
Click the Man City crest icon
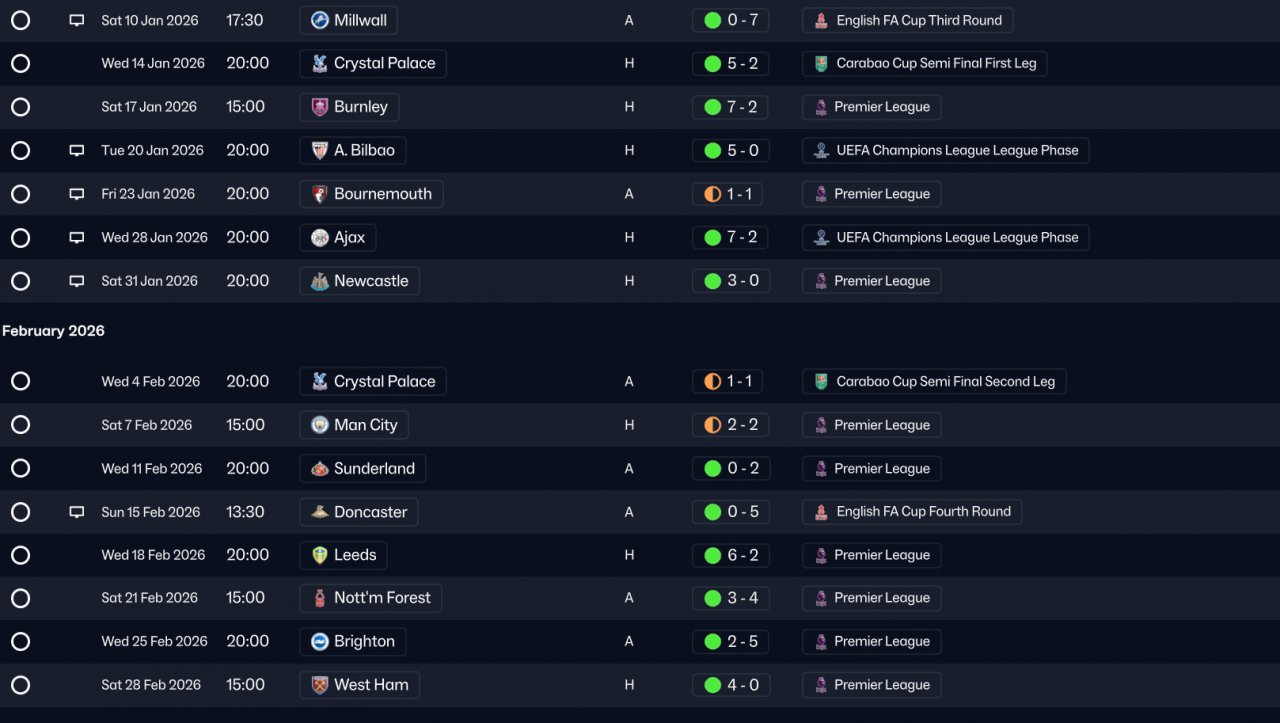pyautogui.click(x=320, y=425)
